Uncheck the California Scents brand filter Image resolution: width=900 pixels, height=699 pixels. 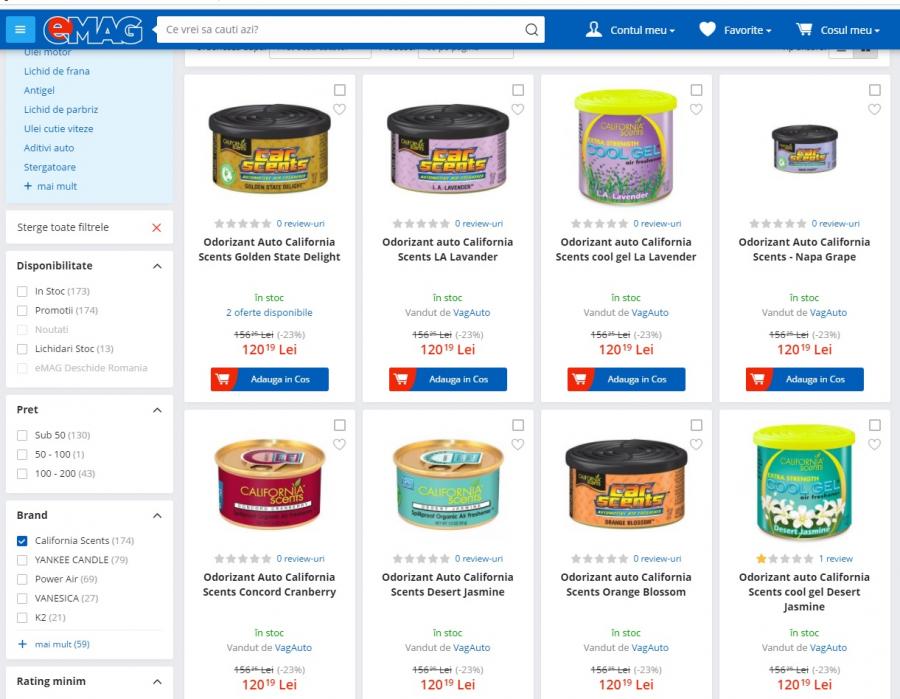(x=22, y=541)
